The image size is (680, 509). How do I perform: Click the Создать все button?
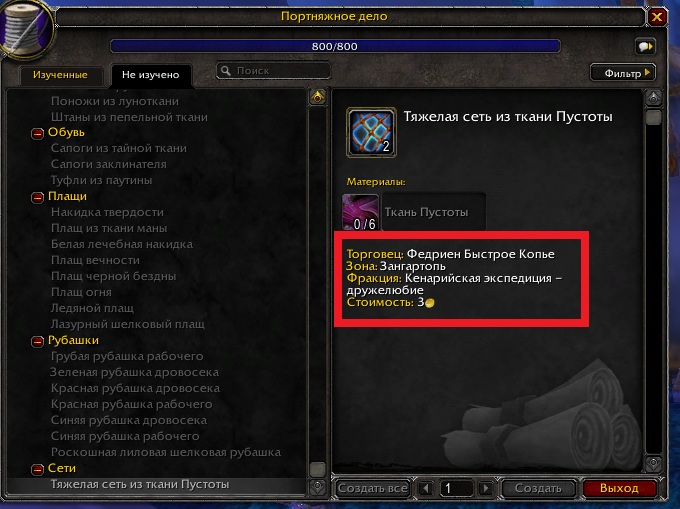click(373, 488)
